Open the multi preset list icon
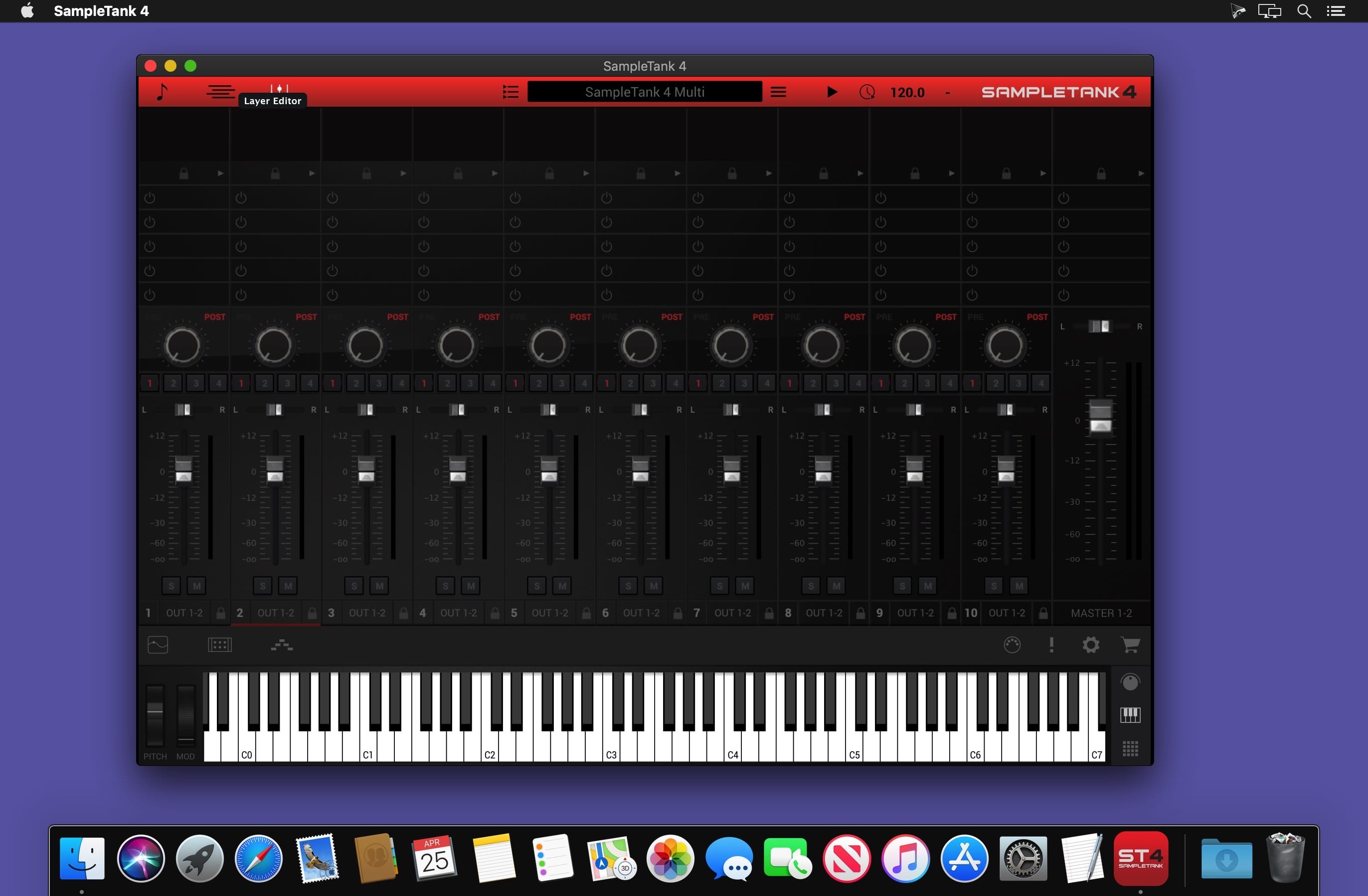Image resolution: width=1368 pixels, height=896 pixels. [511, 92]
